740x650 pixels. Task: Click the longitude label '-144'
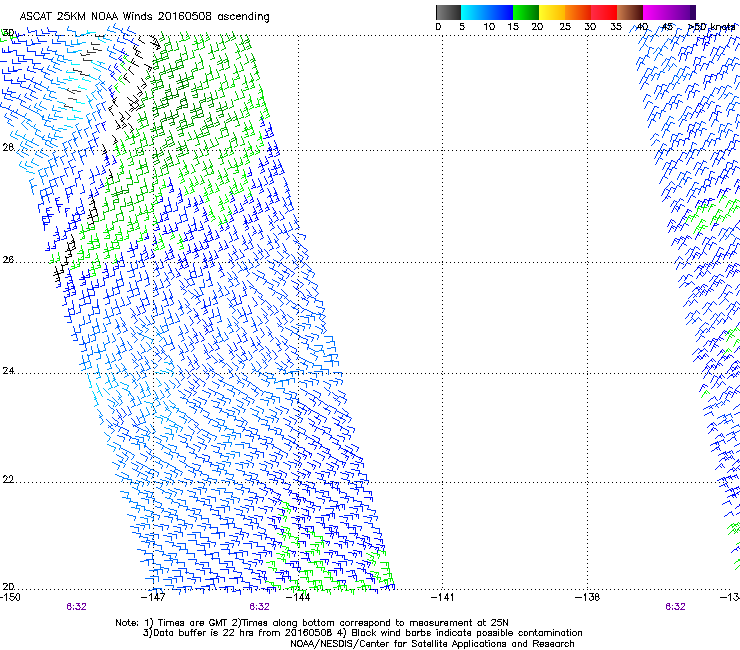299,597
